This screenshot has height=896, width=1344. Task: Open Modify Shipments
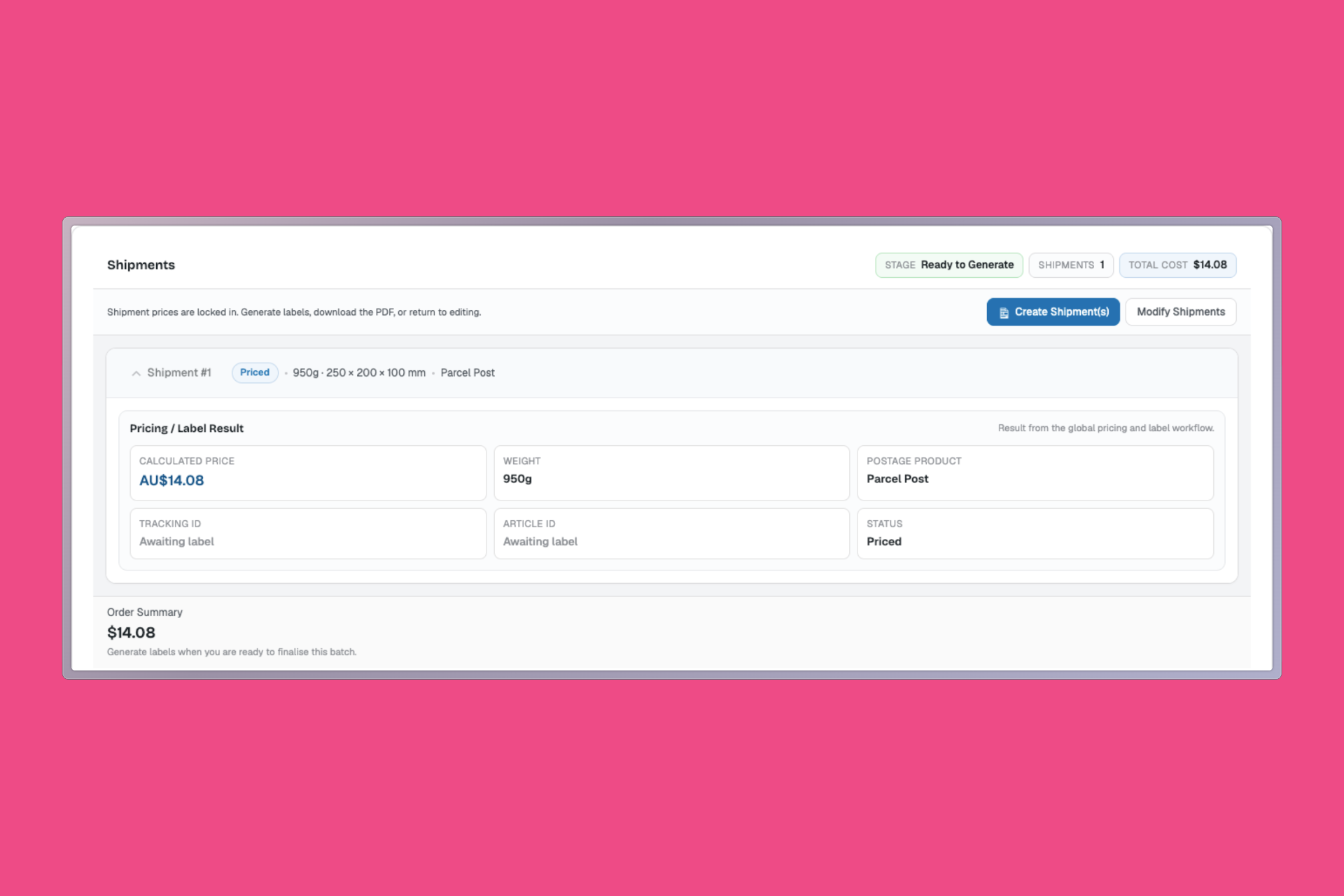pos(1181,312)
